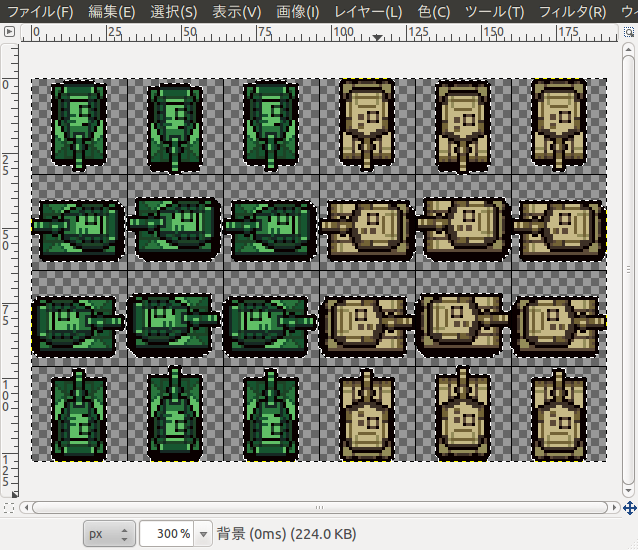The height and width of the screenshot is (550, 638).
Task: Open the ツール(T) menu
Action: coord(495,12)
